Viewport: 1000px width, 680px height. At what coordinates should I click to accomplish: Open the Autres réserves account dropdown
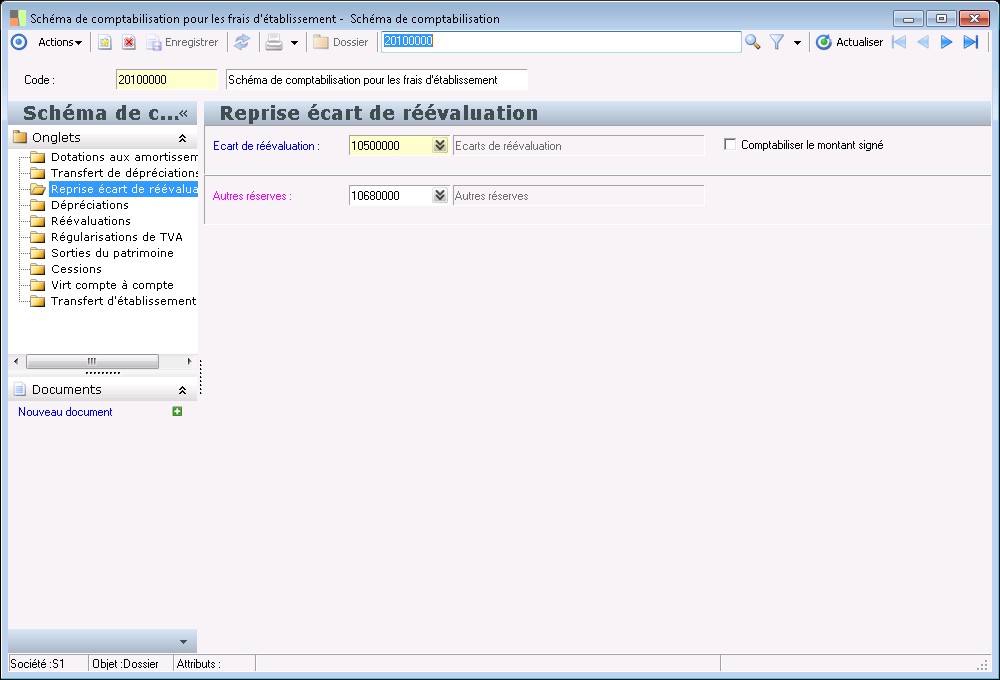pos(439,196)
